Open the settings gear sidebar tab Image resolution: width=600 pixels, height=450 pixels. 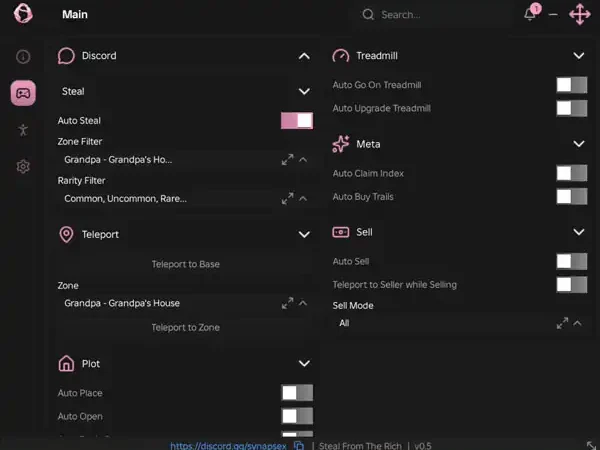23,166
